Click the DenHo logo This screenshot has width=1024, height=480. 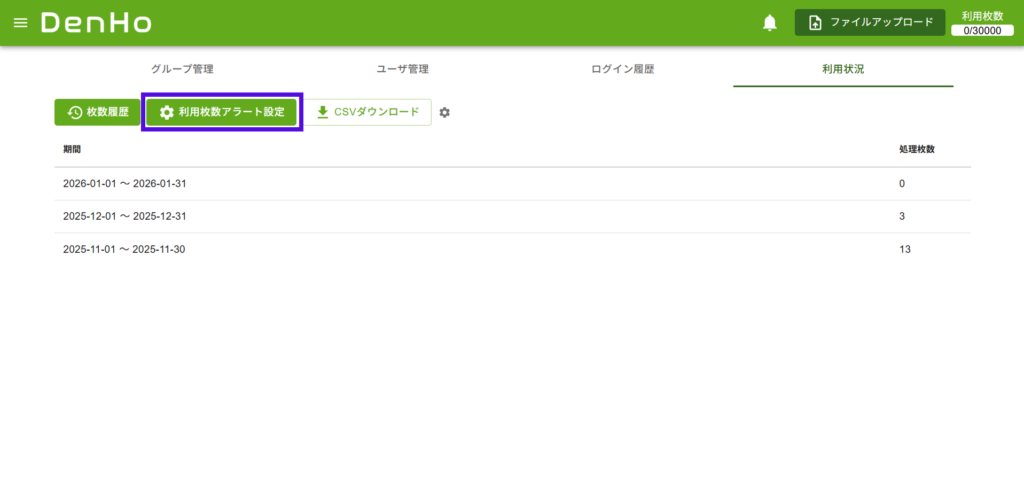pos(96,23)
